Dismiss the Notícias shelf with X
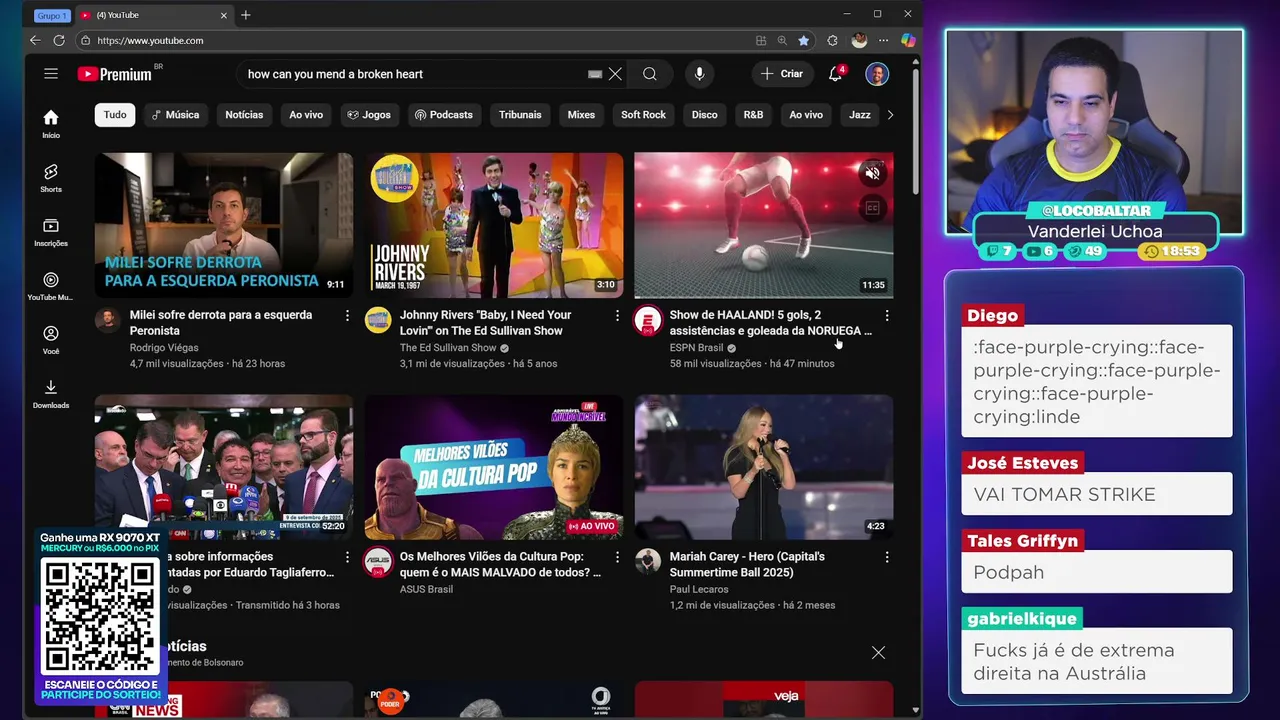Screen dimensions: 1280x720 pyautogui.click(x=878, y=653)
